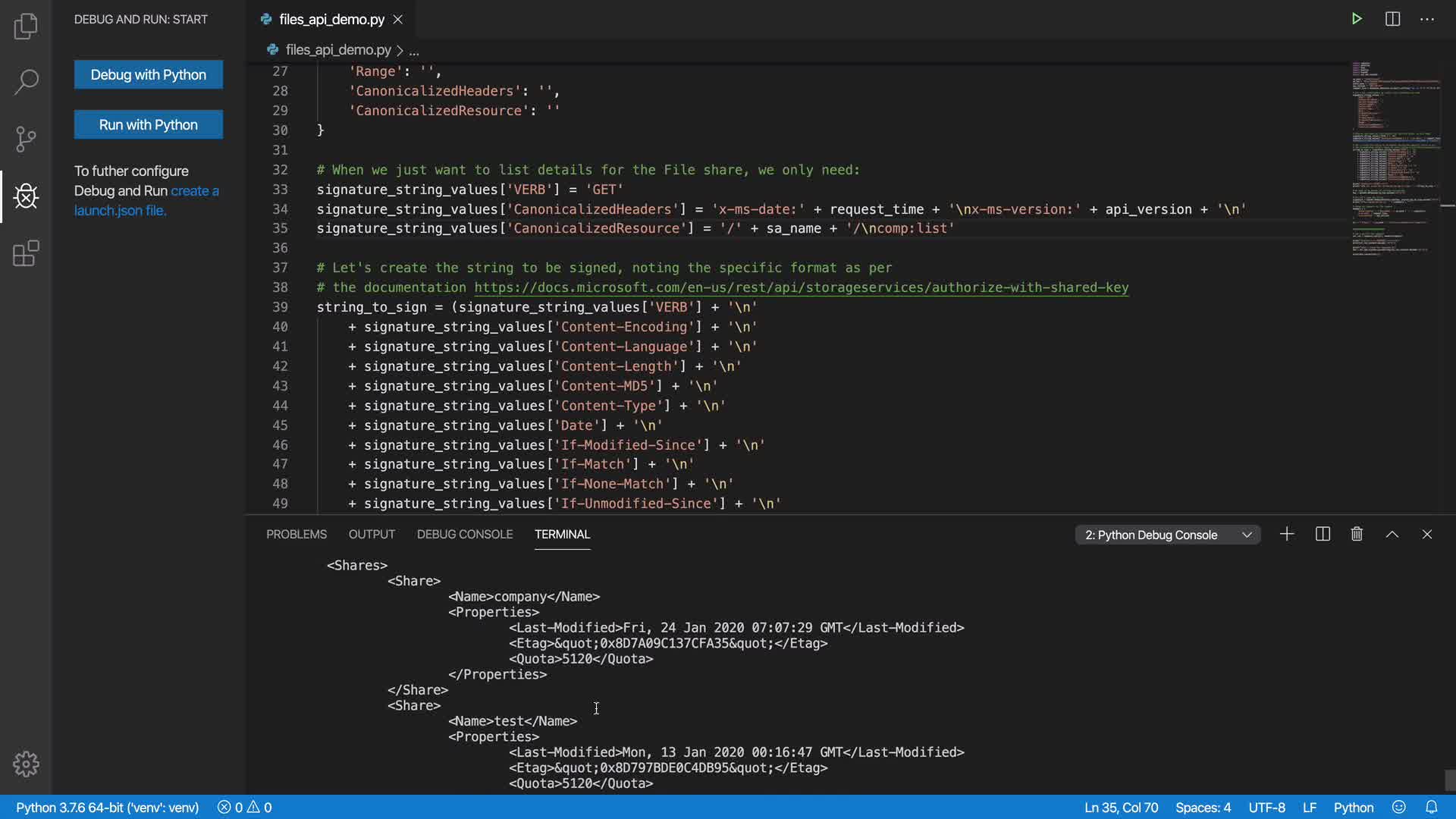Open the Explorer view icon
1456x819 pixels.
tap(26, 27)
